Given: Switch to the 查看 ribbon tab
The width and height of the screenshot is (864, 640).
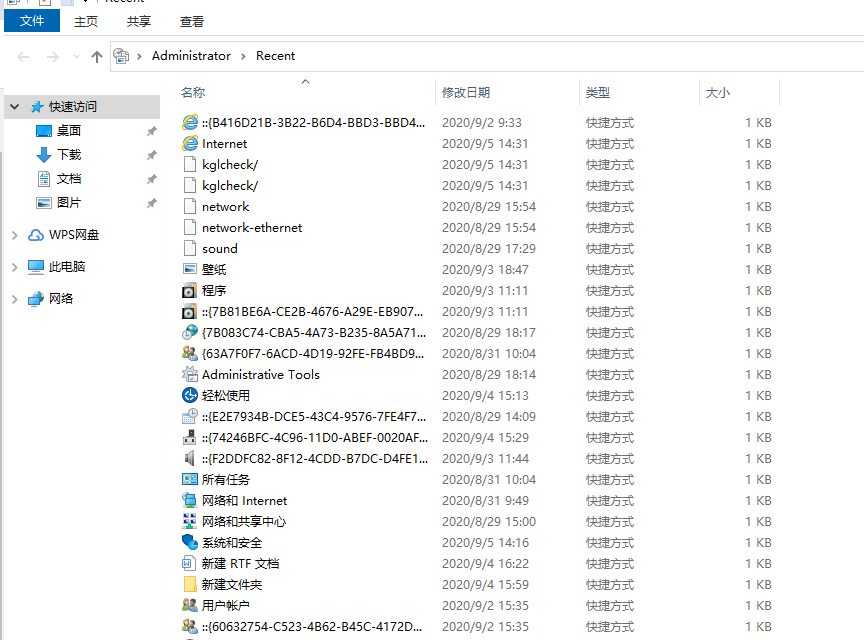Looking at the screenshot, I should tap(190, 20).
